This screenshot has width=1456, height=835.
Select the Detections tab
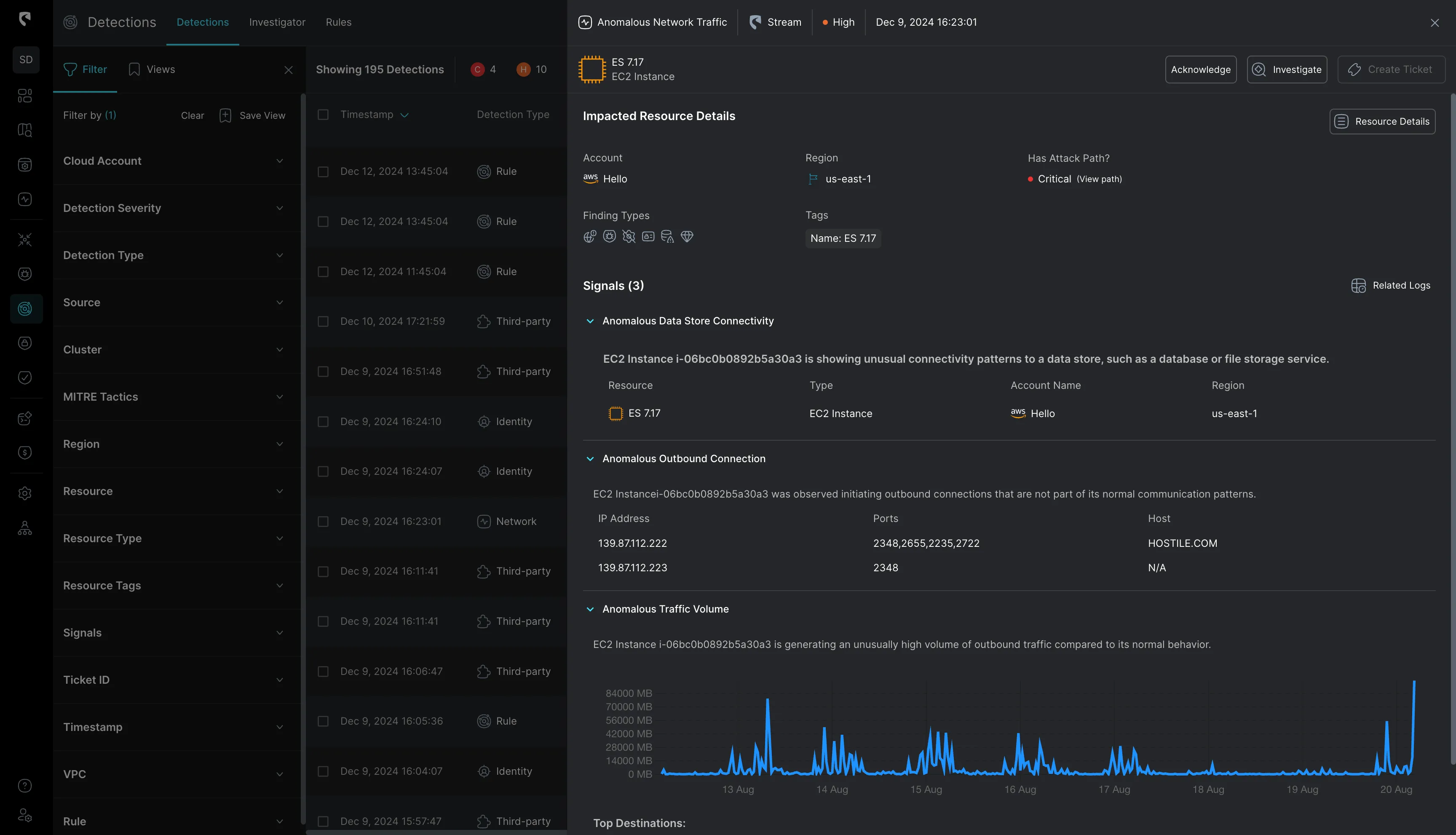(202, 22)
